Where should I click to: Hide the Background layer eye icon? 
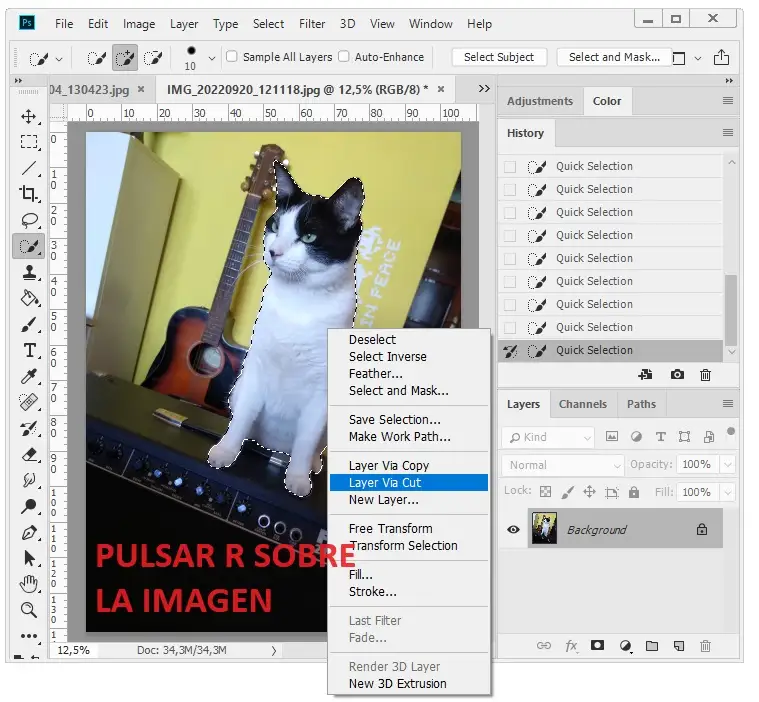point(513,530)
